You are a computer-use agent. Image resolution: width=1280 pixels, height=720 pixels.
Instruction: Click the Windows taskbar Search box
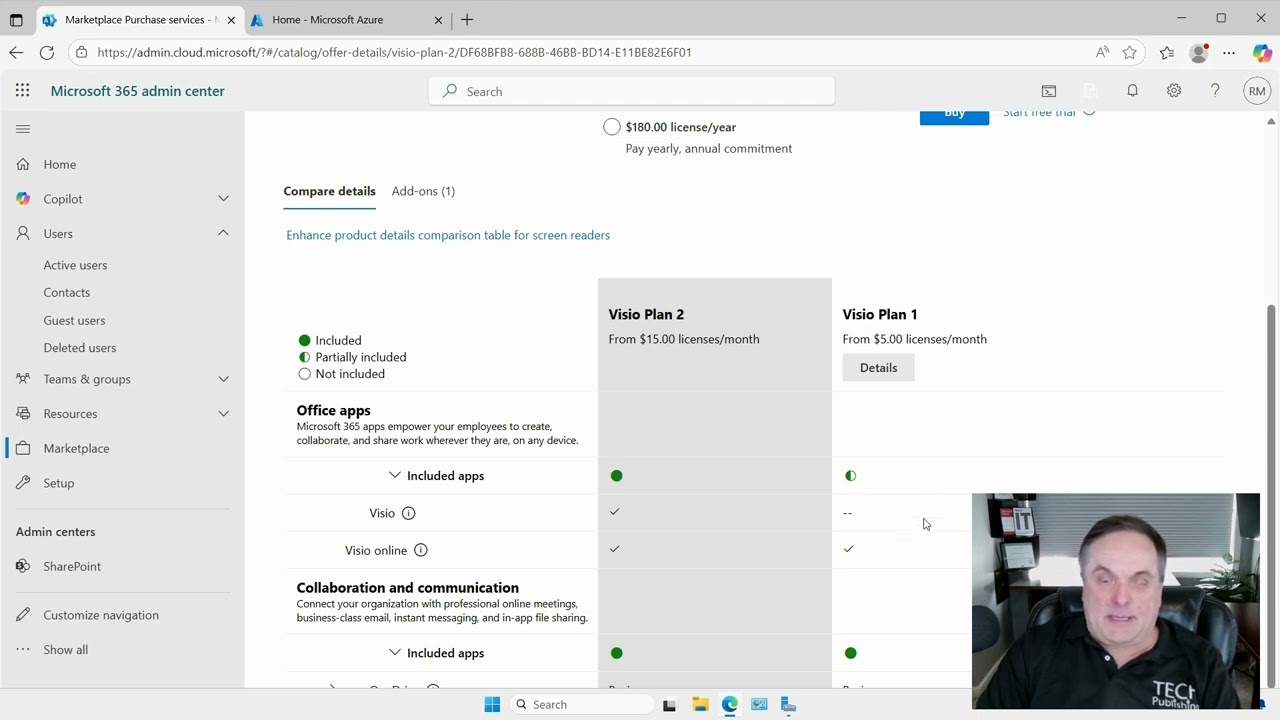(x=582, y=704)
